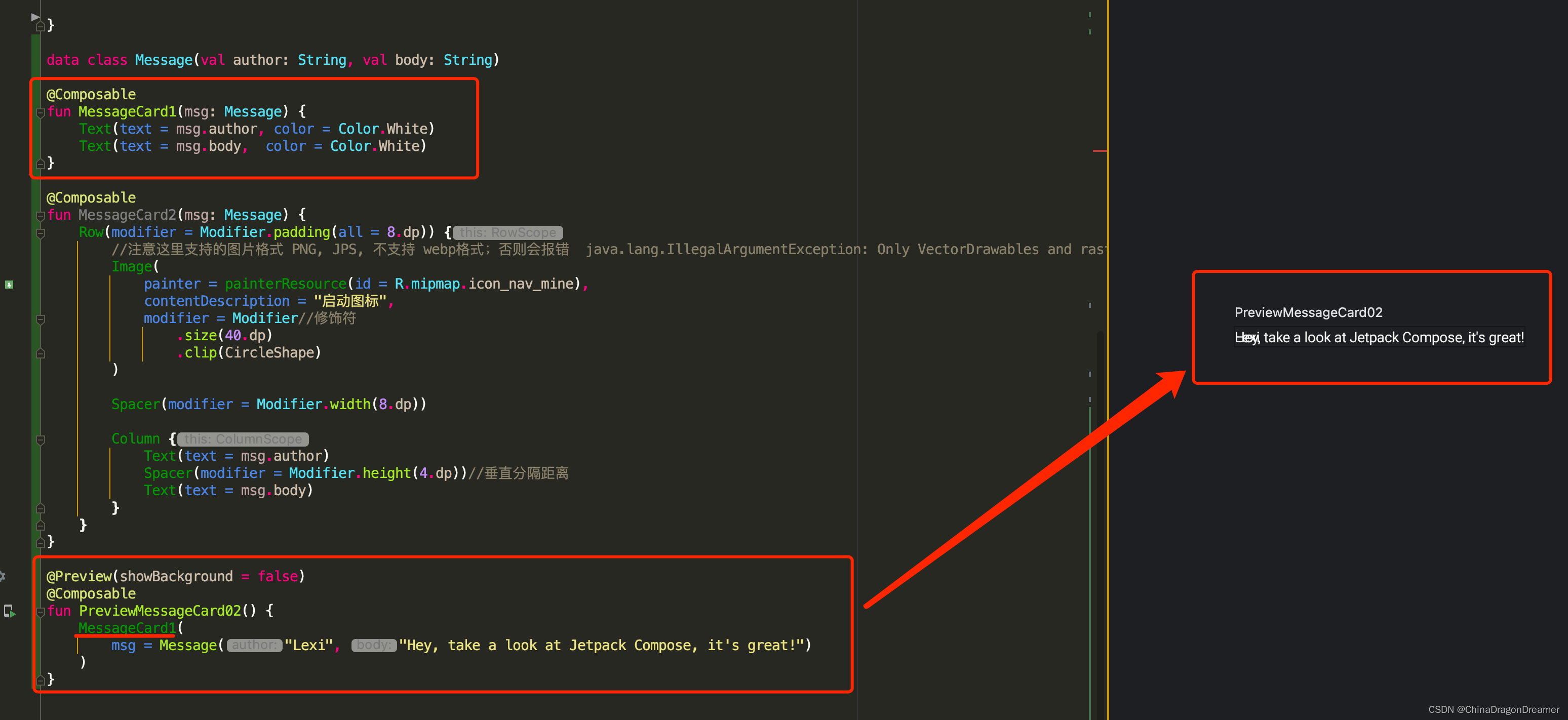The width and height of the screenshot is (1568, 720).
Task: Click the 'author:' parameter hint
Action: click(x=254, y=645)
